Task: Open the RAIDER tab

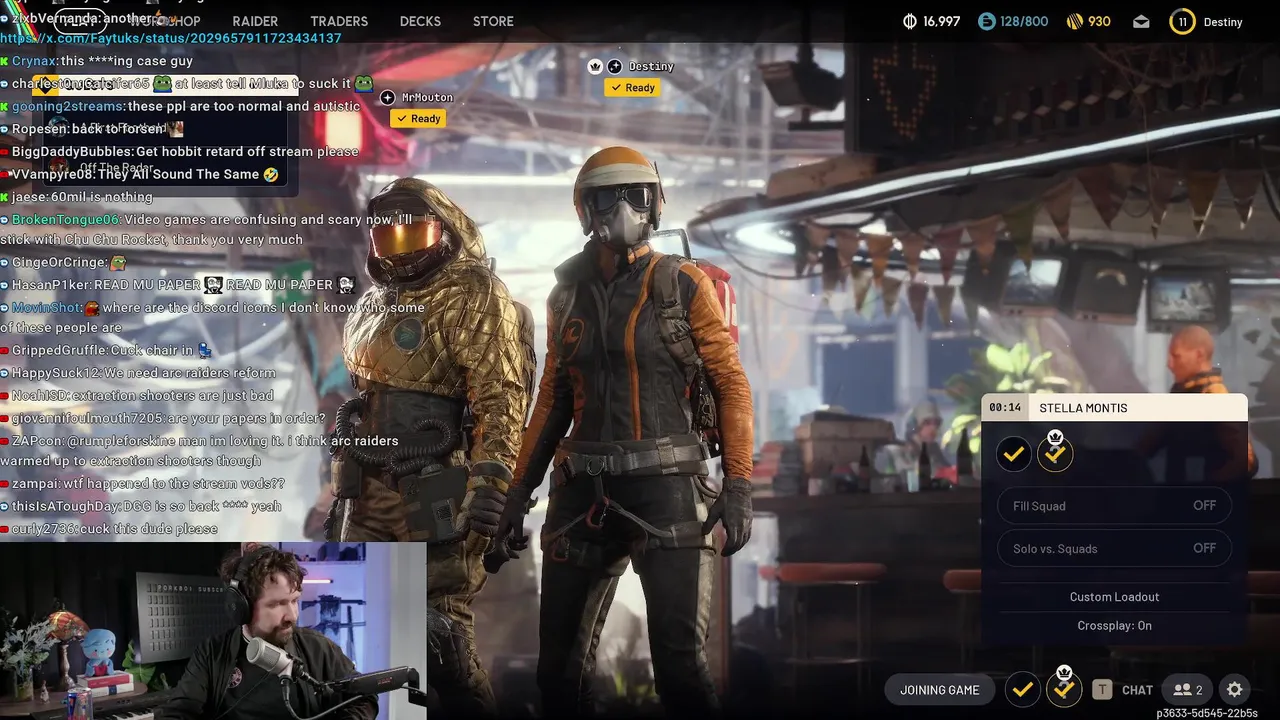Action: pos(255,21)
